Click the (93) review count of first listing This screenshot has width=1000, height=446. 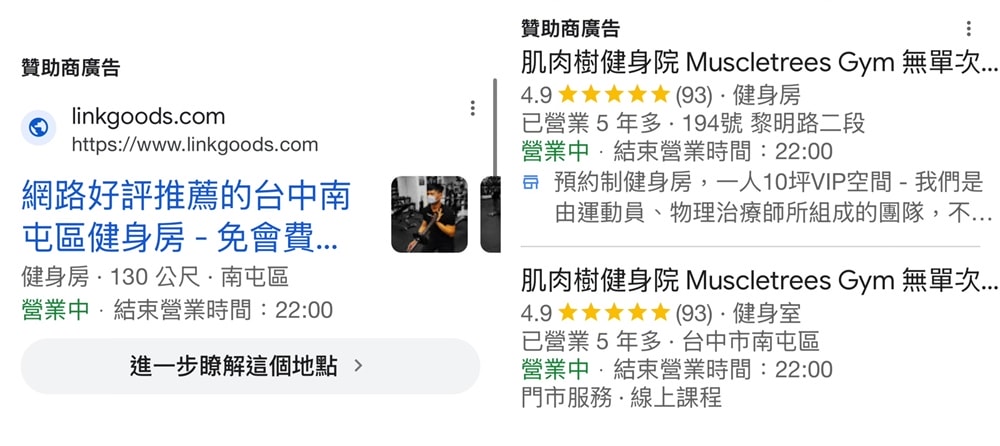(x=693, y=96)
